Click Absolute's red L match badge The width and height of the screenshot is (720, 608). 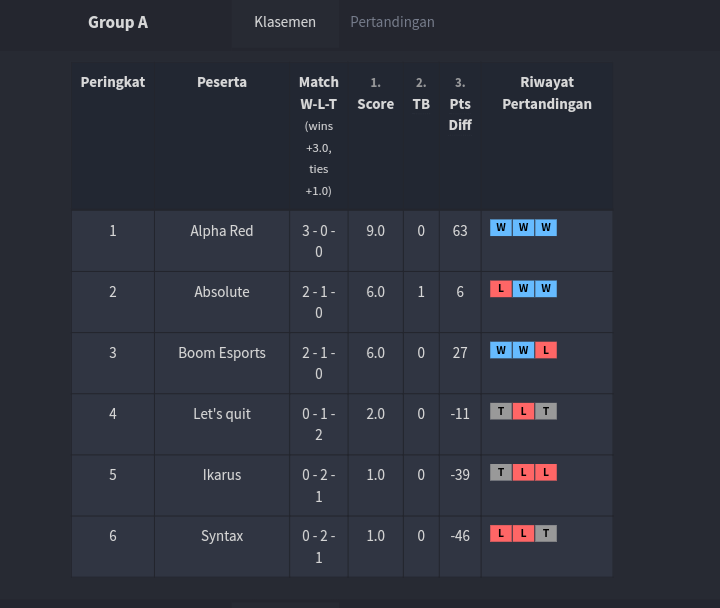click(500, 289)
